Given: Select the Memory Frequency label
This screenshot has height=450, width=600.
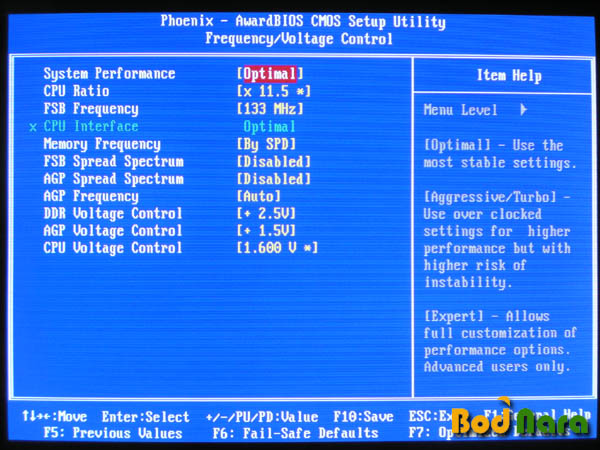Looking at the screenshot, I should (x=102, y=144).
